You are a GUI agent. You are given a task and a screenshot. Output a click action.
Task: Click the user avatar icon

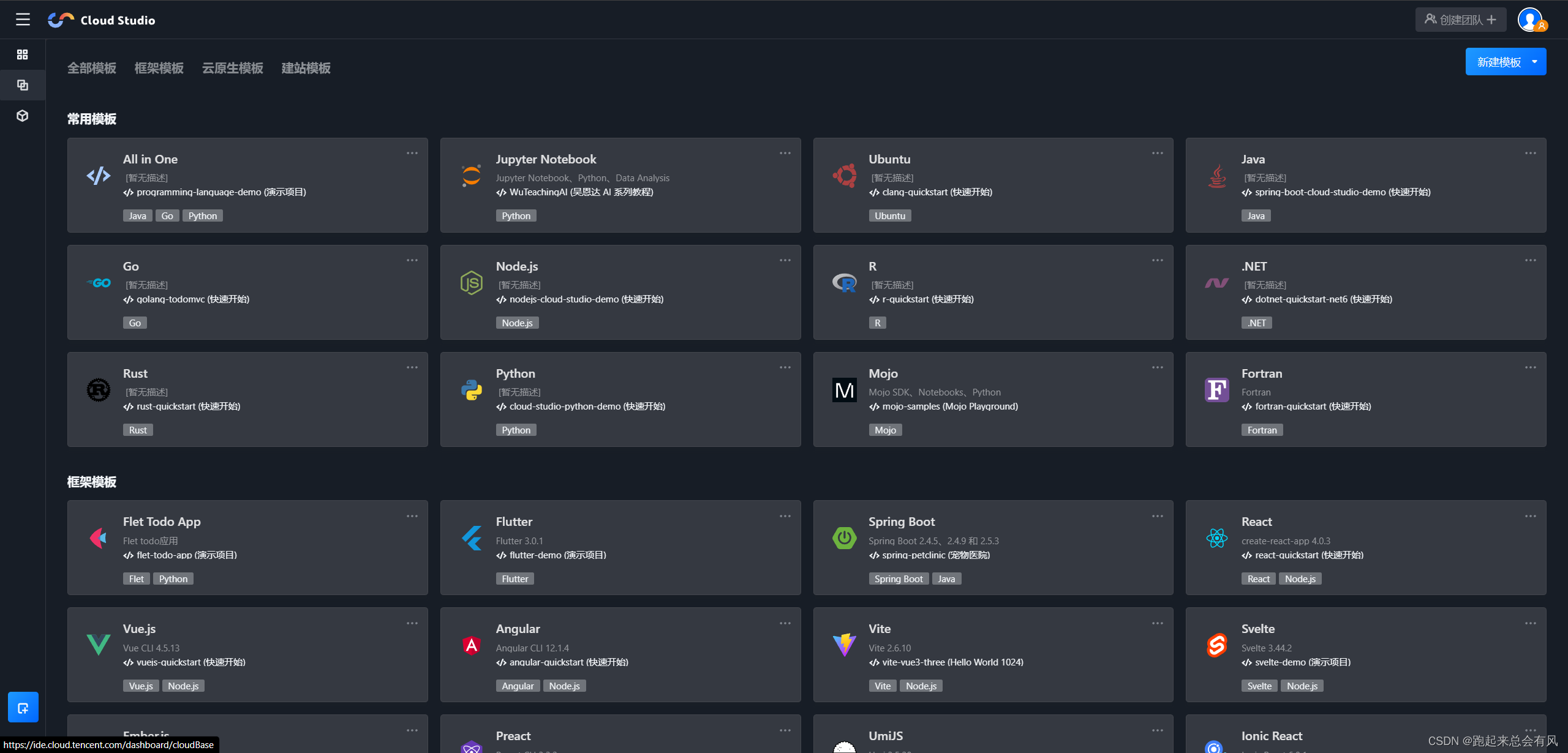coord(1531,20)
